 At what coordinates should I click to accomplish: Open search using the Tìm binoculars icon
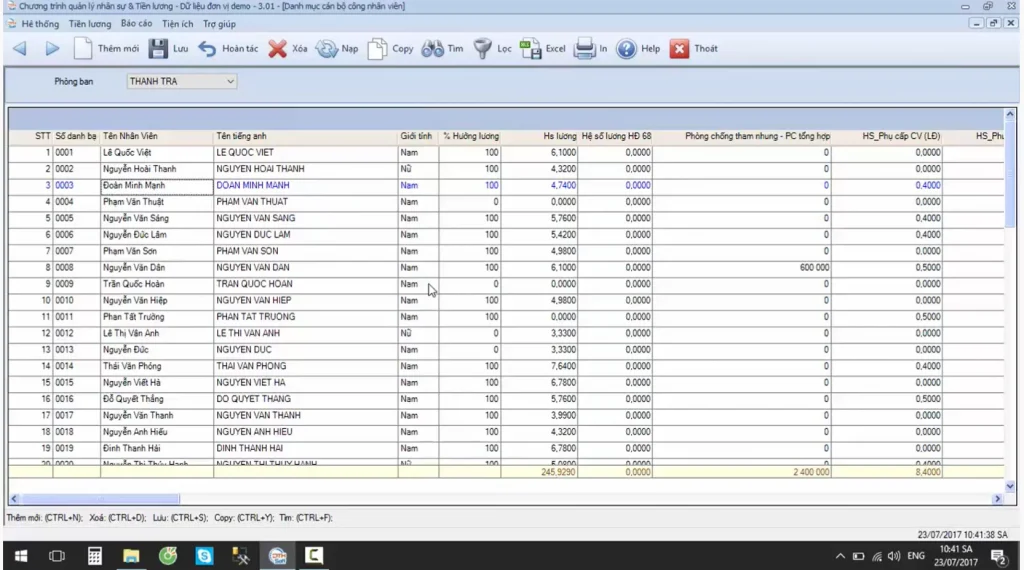point(432,49)
